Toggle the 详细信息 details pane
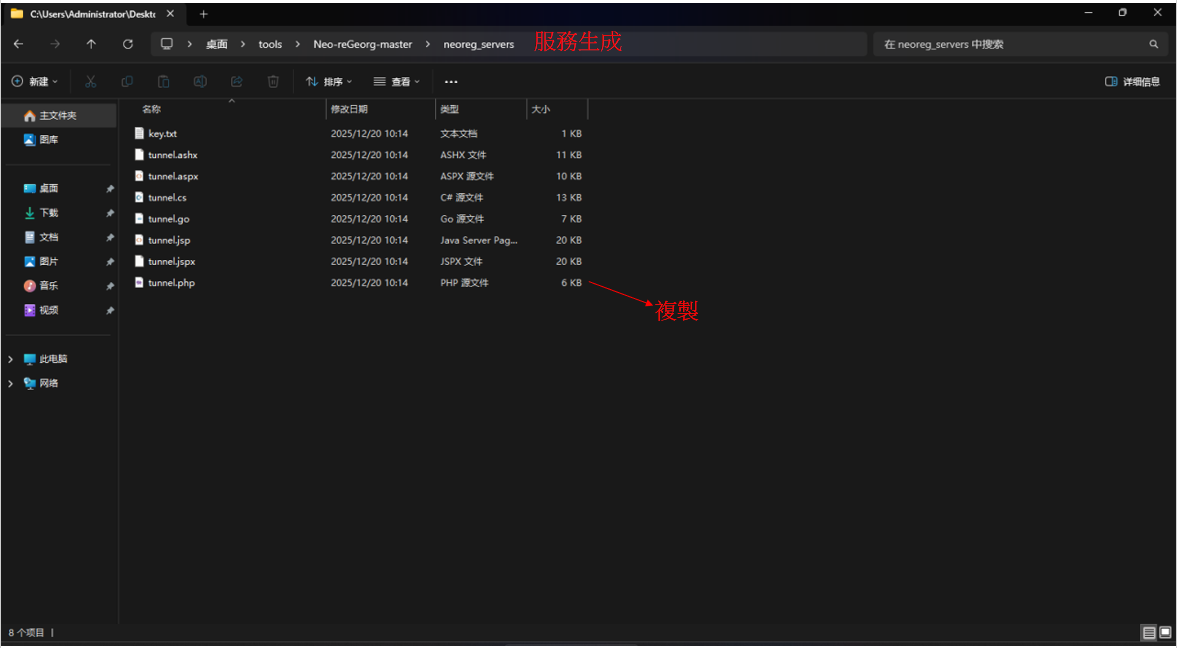 click(1133, 81)
